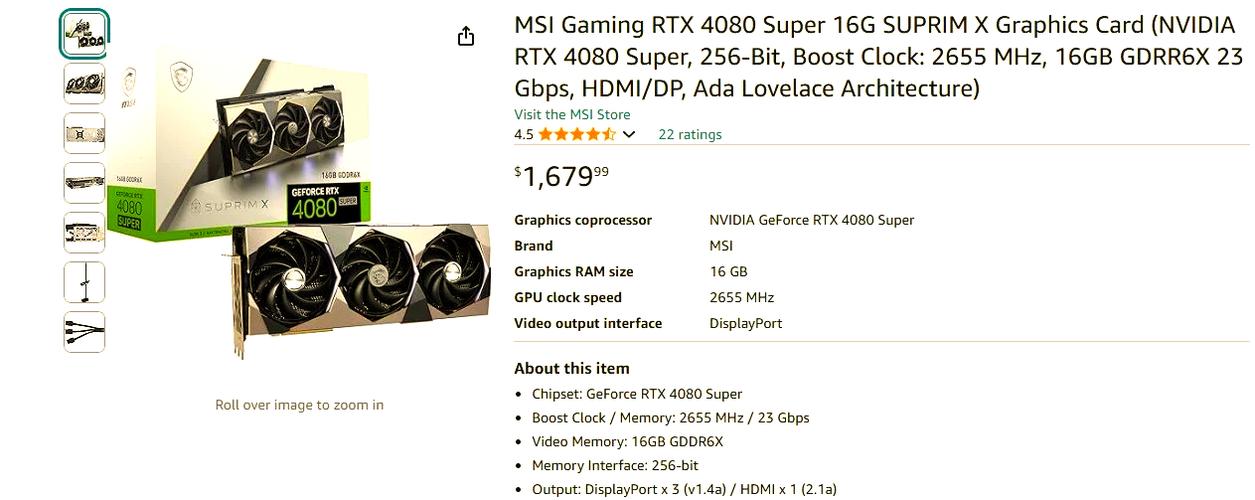Open the Visit the MSI Store link
The image size is (1255, 500).
[x=572, y=114]
